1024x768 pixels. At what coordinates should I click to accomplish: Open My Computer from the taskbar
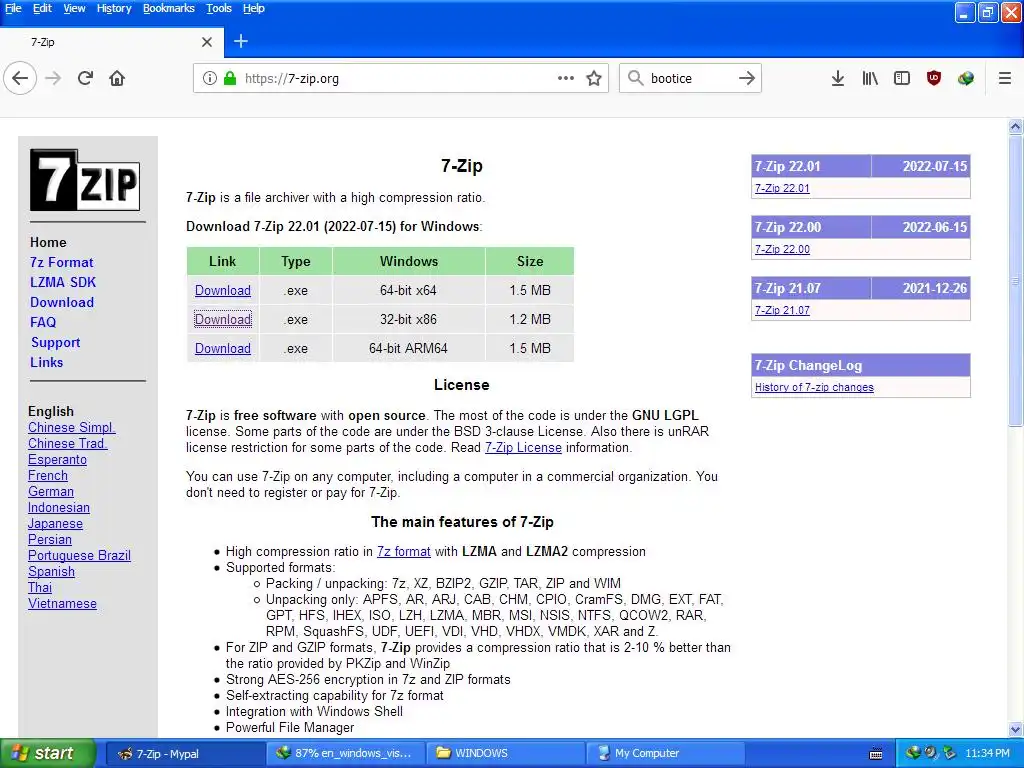[666, 753]
